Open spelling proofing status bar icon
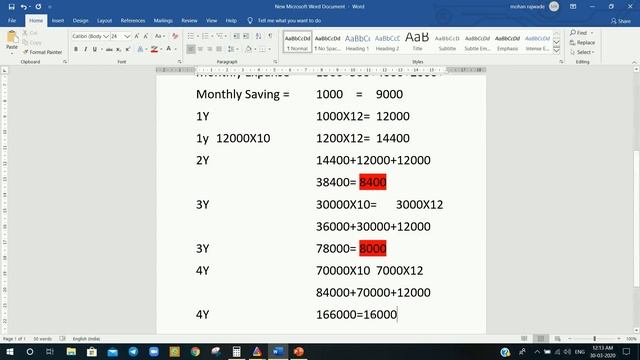 point(62,339)
